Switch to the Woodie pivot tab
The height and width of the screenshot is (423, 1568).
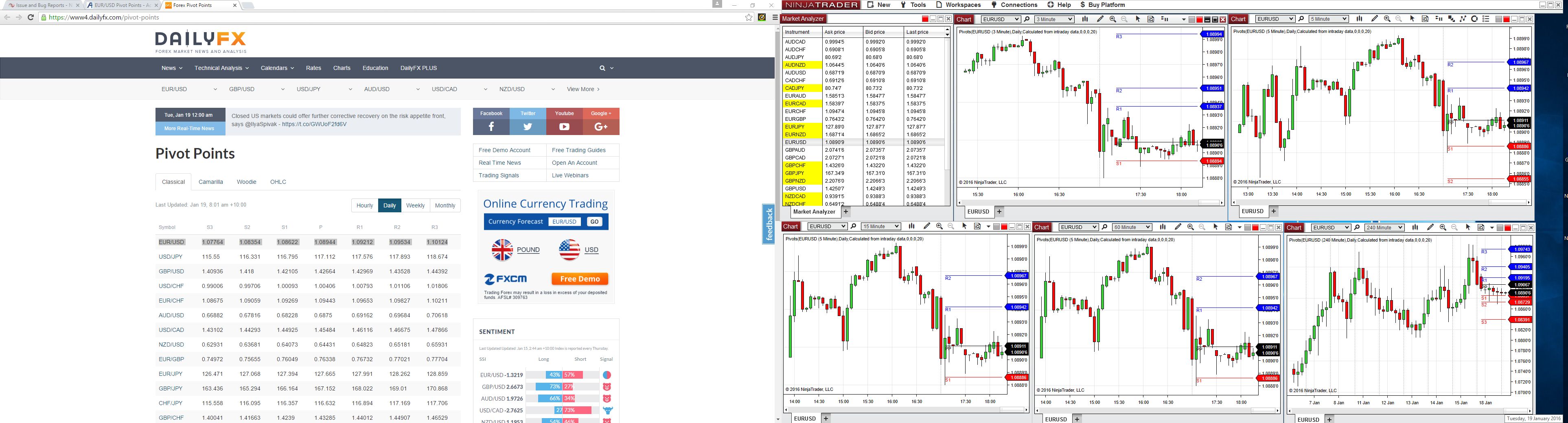click(x=247, y=182)
